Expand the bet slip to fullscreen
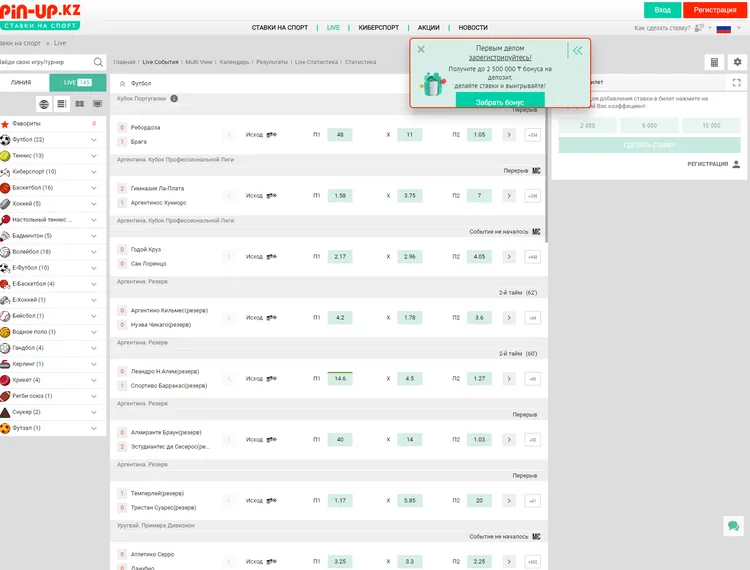Image resolution: width=750 pixels, height=570 pixels. click(x=737, y=82)
